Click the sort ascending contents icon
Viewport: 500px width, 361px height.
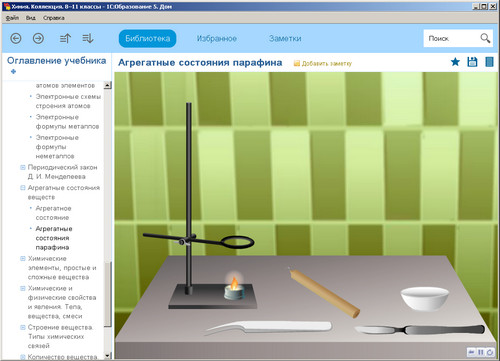65,39
